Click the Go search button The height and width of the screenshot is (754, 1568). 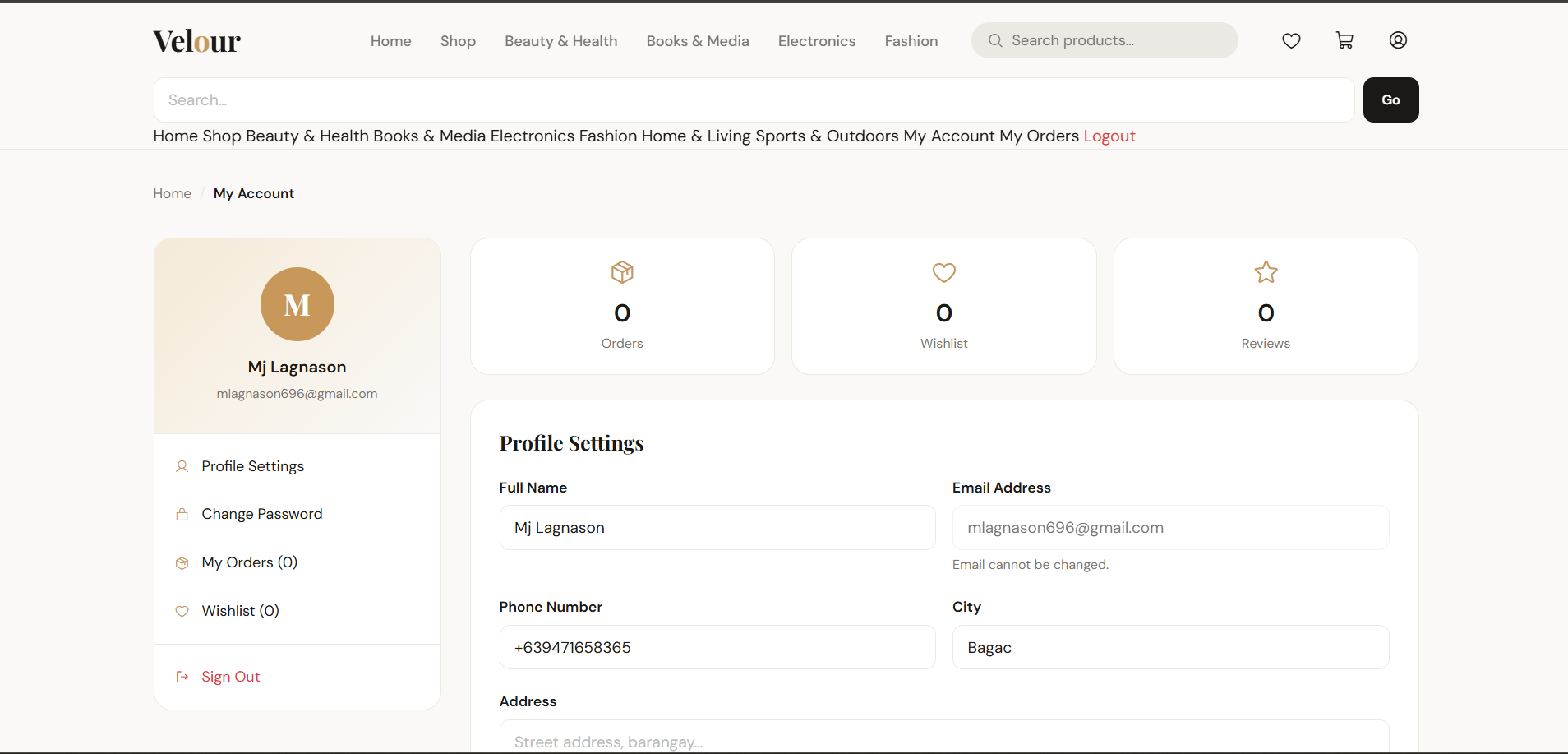pos(1390,99)
